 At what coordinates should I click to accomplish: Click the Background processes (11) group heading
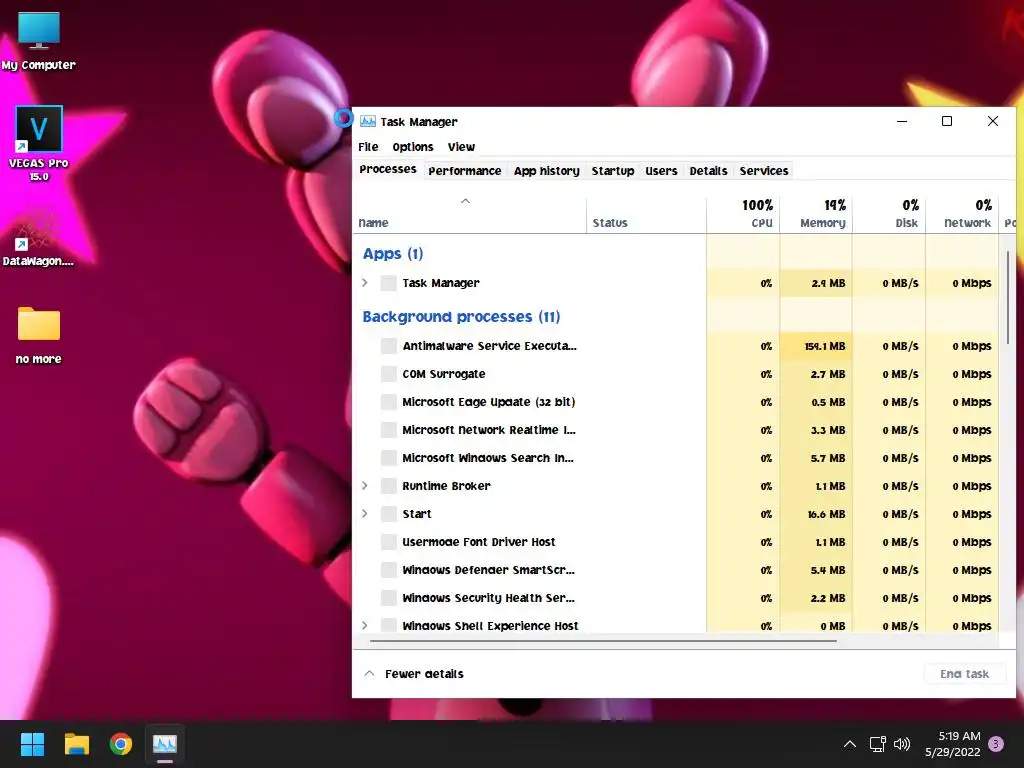461,317
